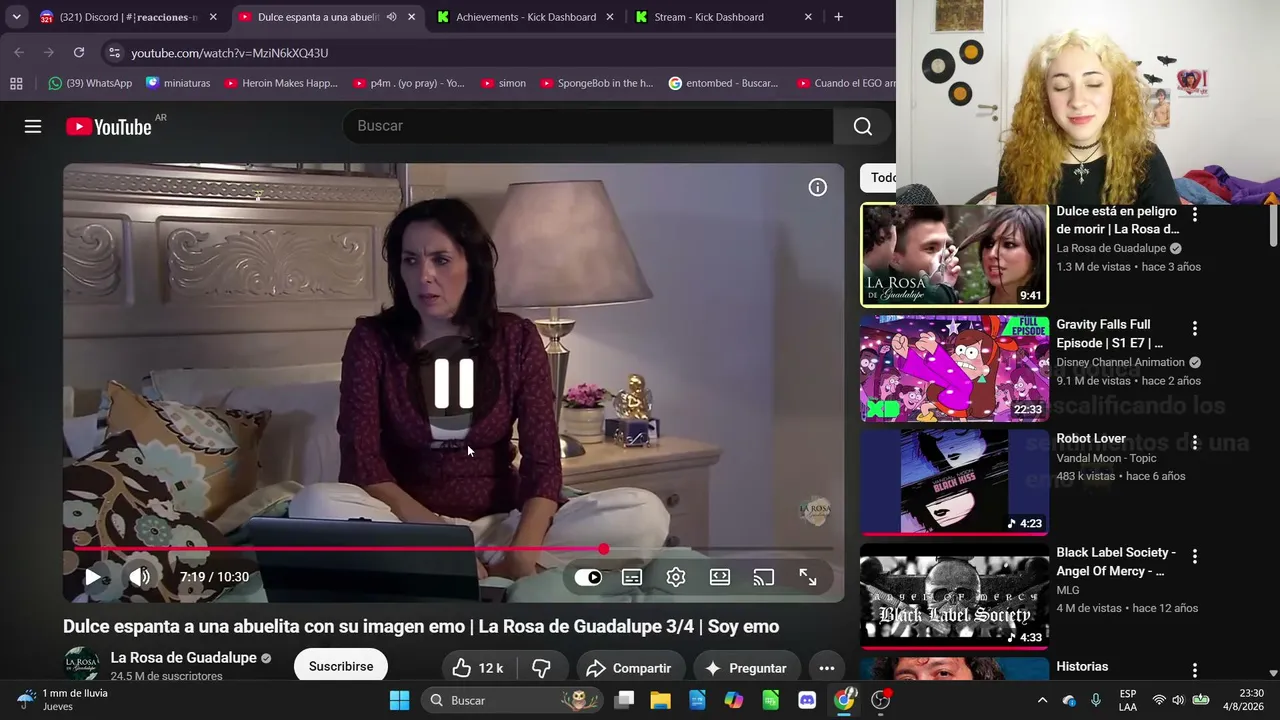The width and height of the screenshot is (1280, 720).
Task: Open options for Black Label Society video
Action: pyautogui.click(x=1194, y=556)
